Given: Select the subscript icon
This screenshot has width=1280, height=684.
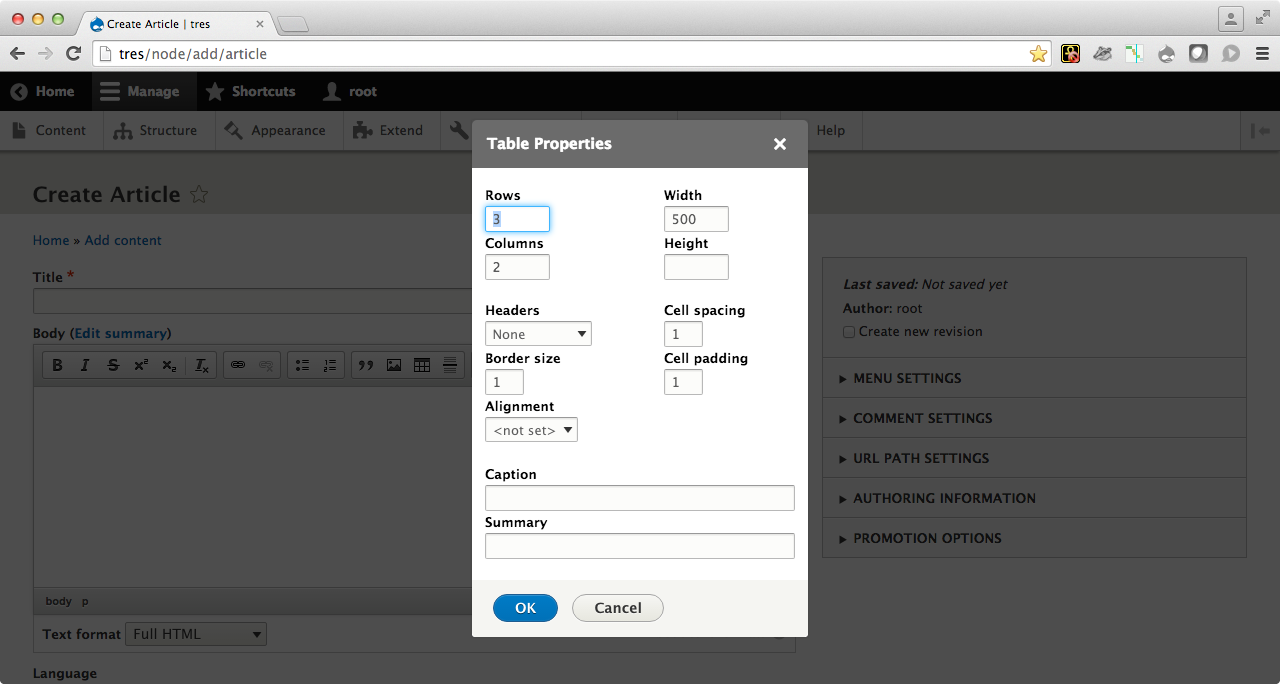Looking at the screenshot, I should coord(169,364).
